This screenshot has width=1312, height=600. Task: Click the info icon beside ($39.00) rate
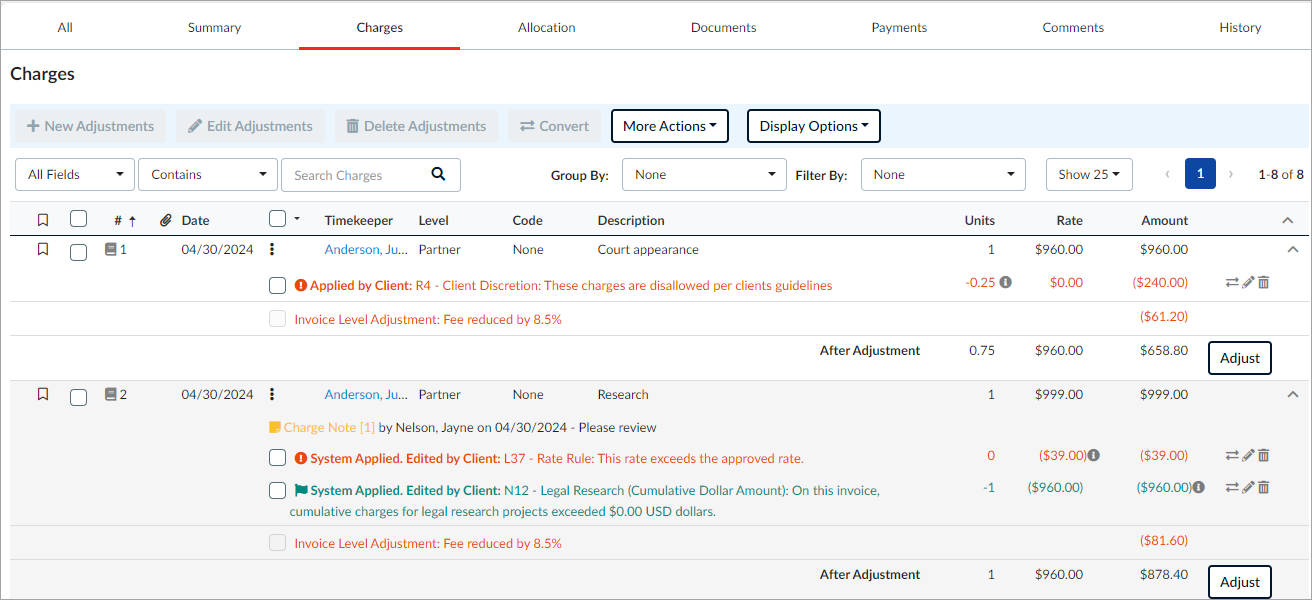[1094, 455]
